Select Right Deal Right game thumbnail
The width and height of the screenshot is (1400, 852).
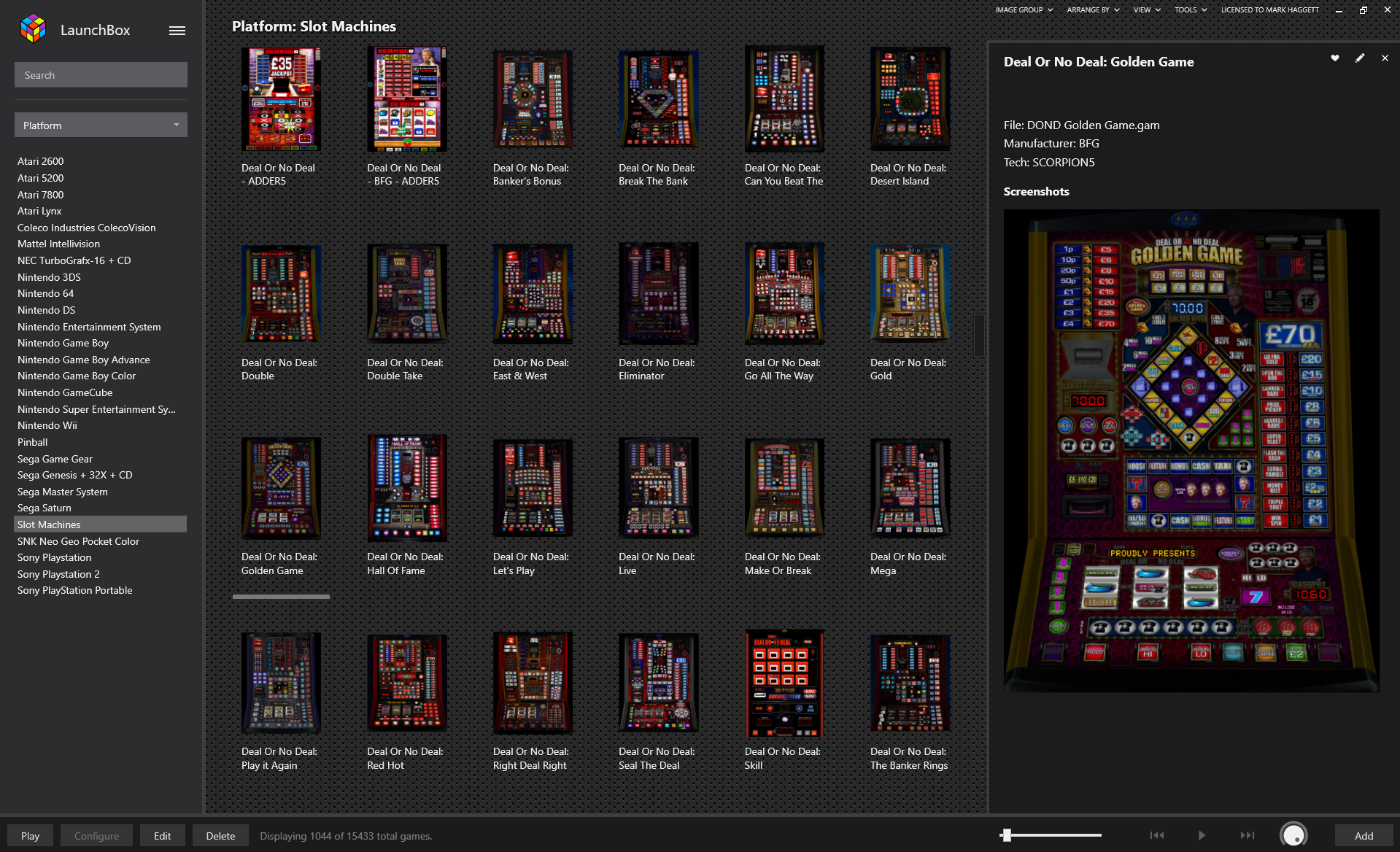533,683
